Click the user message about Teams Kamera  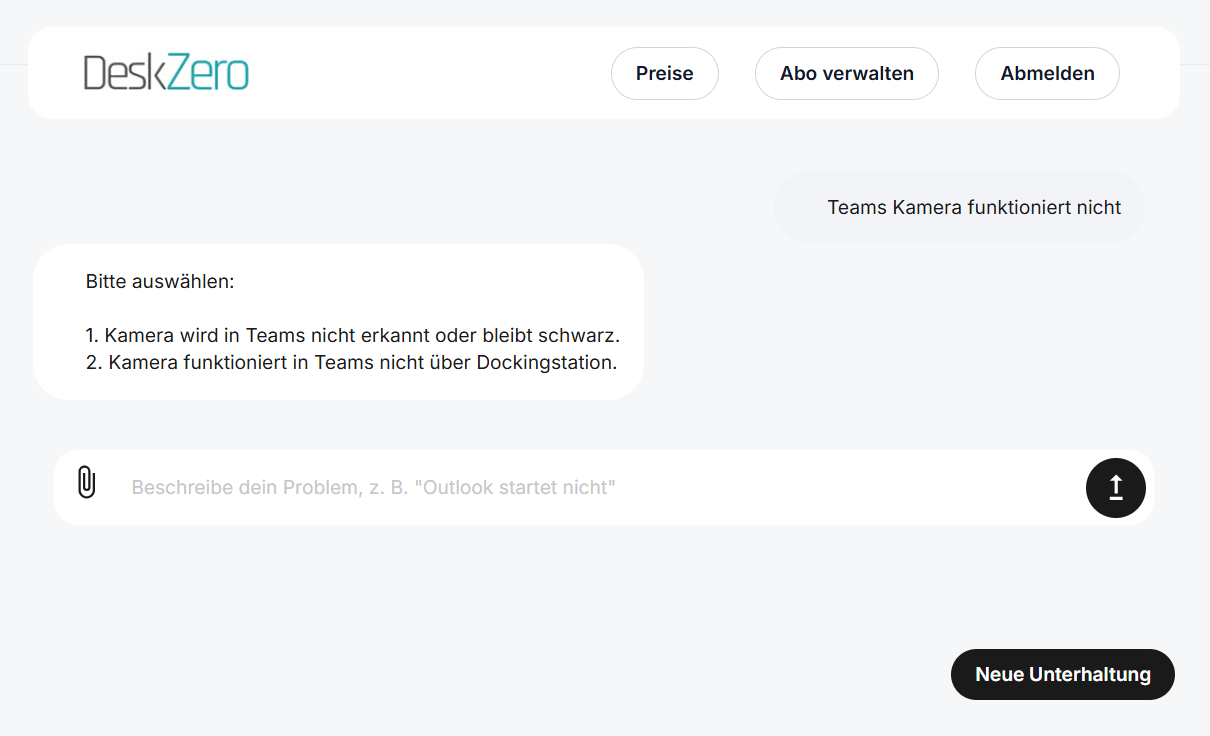(974, 207)
